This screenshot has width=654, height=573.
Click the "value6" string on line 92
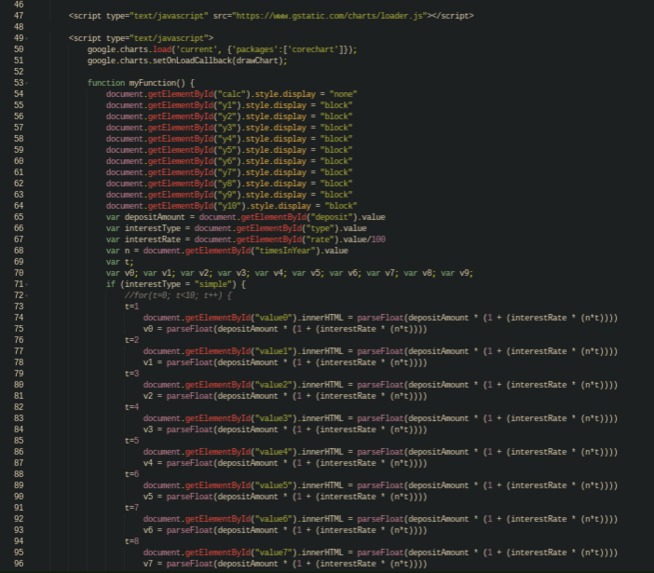(274, 519)
